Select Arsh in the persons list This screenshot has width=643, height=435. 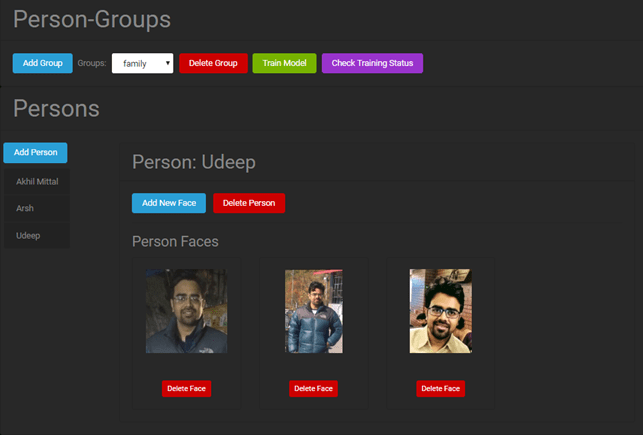[25, 208]
